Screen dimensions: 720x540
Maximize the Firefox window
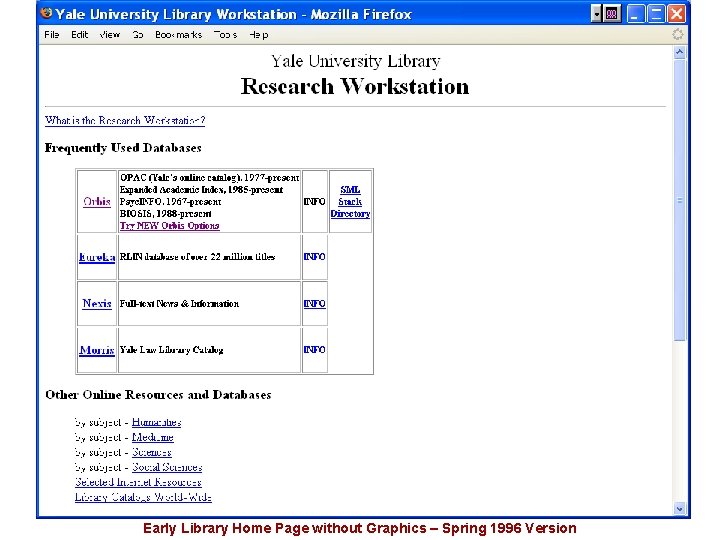tap(656, 14)
